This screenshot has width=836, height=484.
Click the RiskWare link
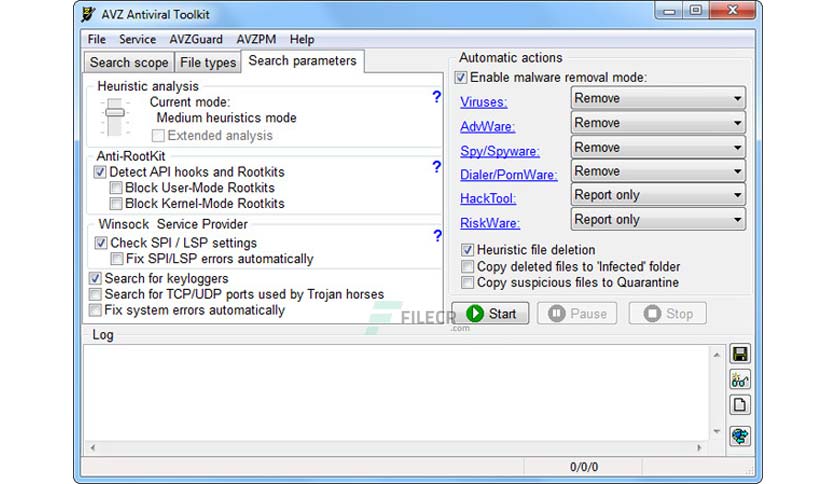(x=490, y=223)
